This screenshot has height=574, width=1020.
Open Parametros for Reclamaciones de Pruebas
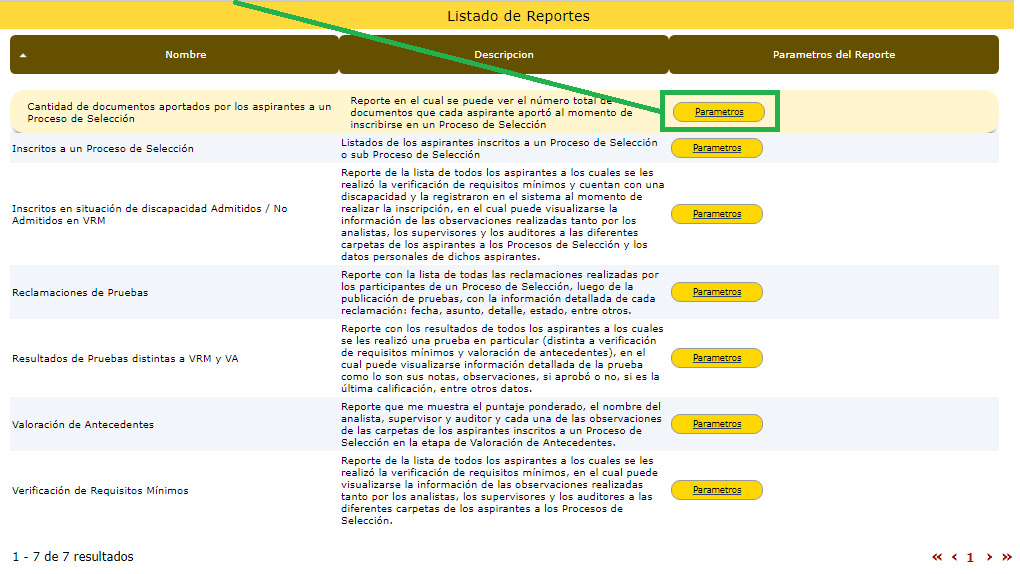pos(717,292)
